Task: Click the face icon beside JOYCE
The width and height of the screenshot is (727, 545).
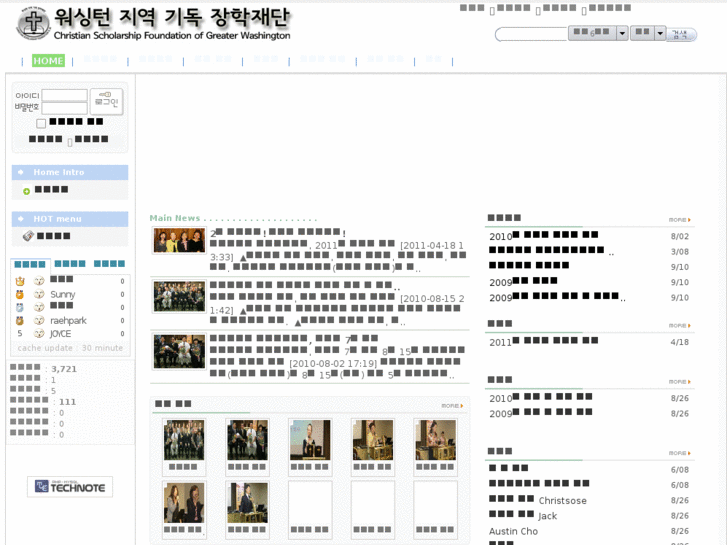Action: (39, 333)
